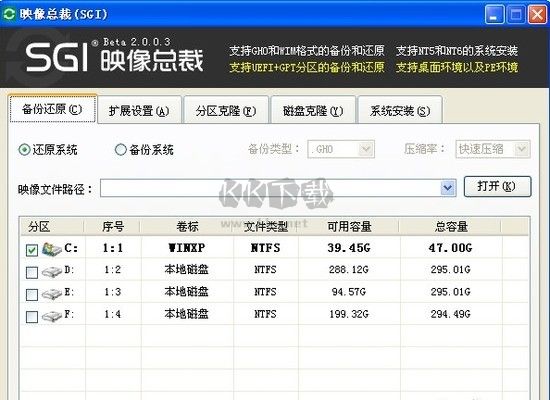Screen dimensions: 550x400
Task: Open the 备份类型 .GHO dropdown
Action: (x=341, y=149)
